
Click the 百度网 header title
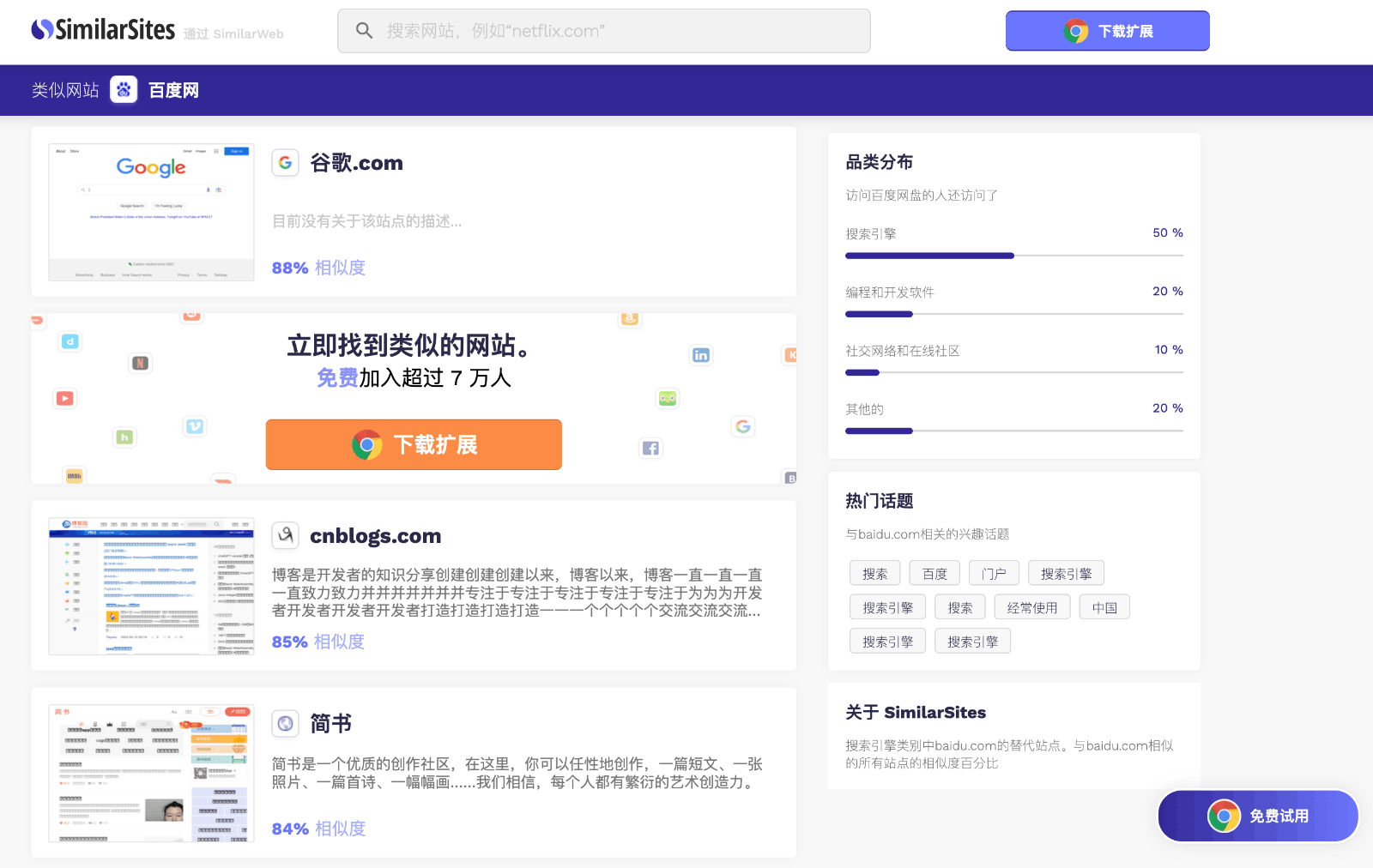click(173, 90)
